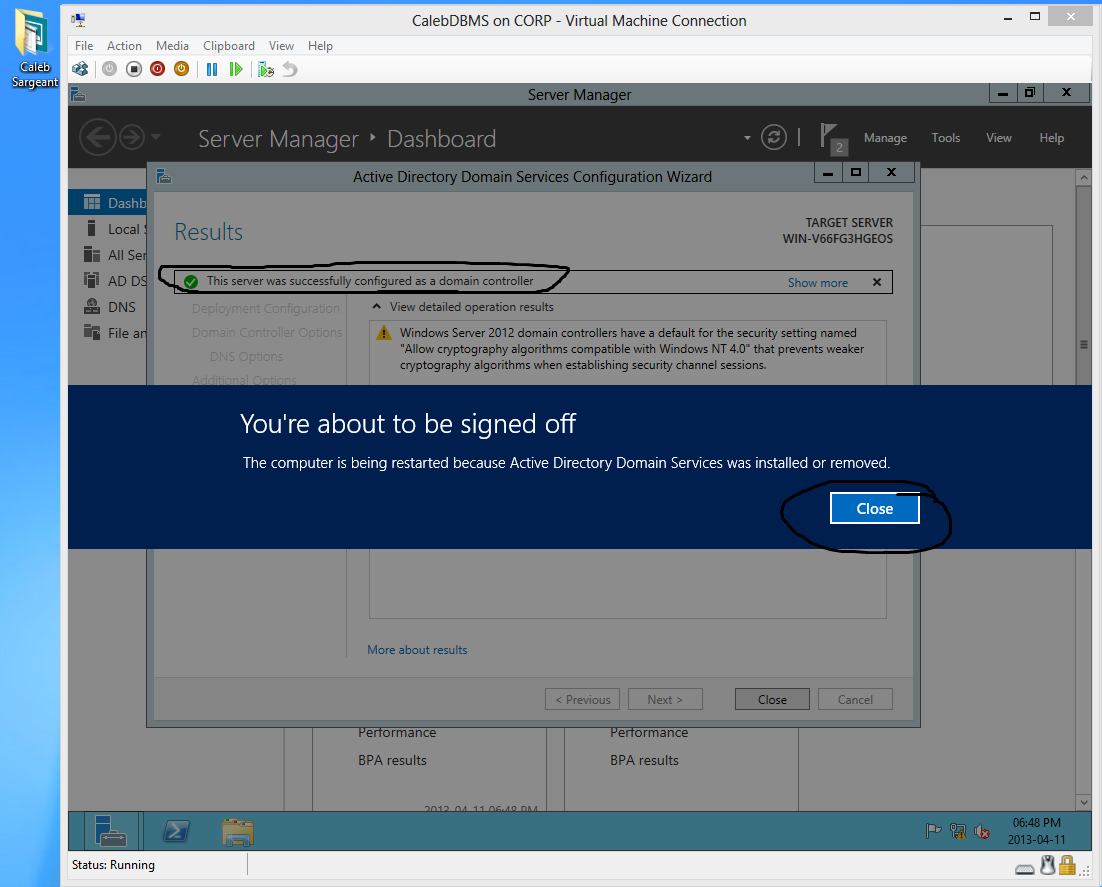
Task: Click DNS Options wizard step
Action: tap(246, 356)
